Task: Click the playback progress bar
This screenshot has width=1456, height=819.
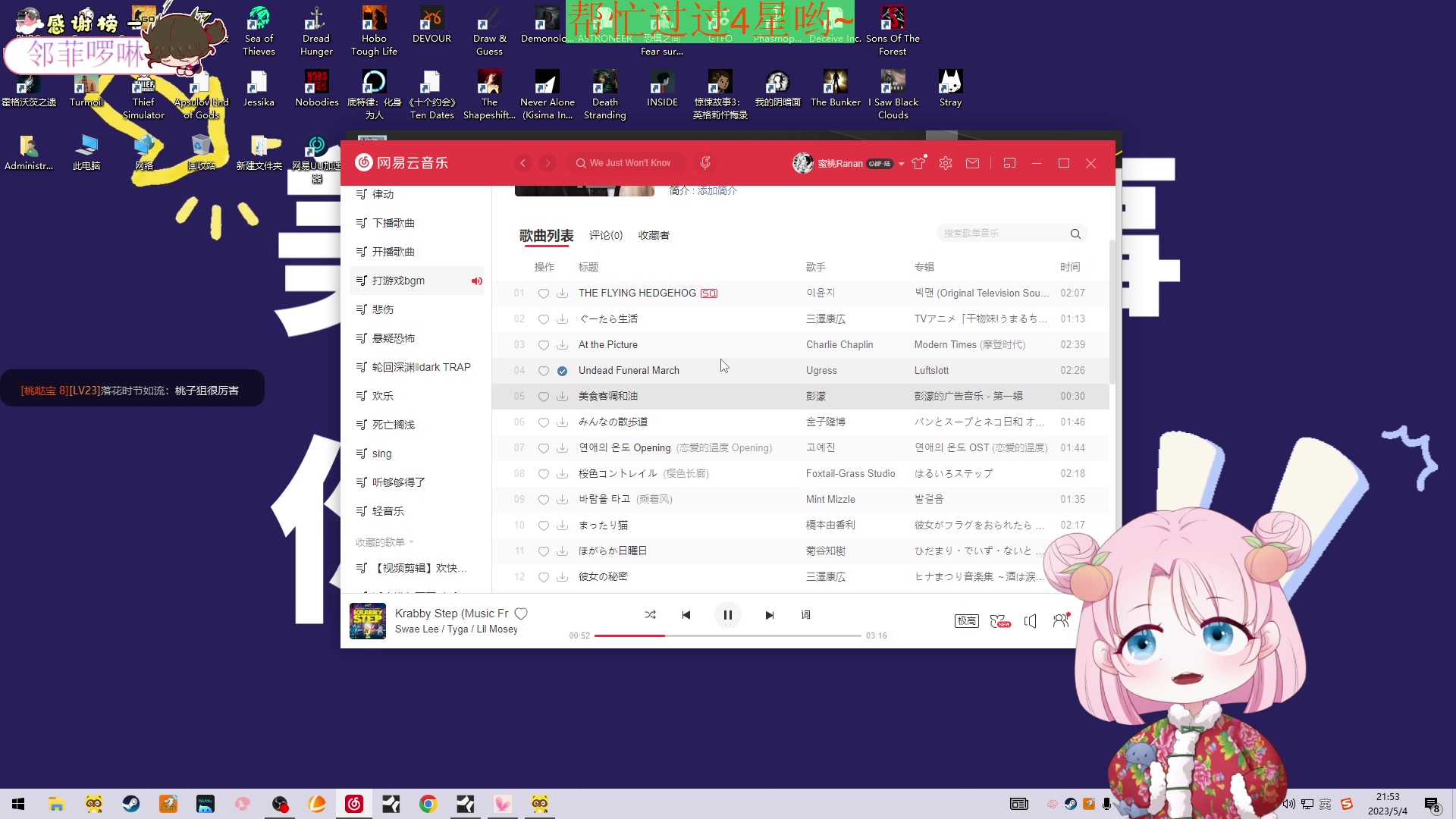Action: [x=727, y=635]
